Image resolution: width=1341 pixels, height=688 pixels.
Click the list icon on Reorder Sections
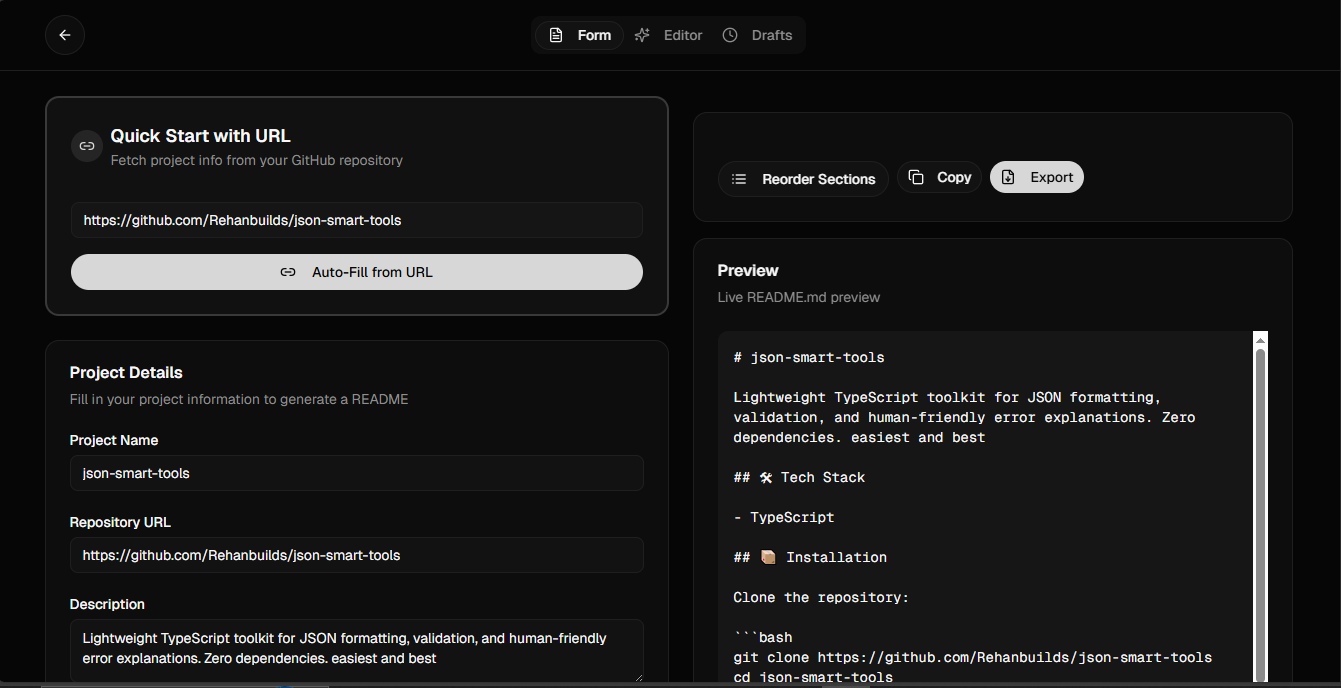pyautogui.click(x=738, y=178)
